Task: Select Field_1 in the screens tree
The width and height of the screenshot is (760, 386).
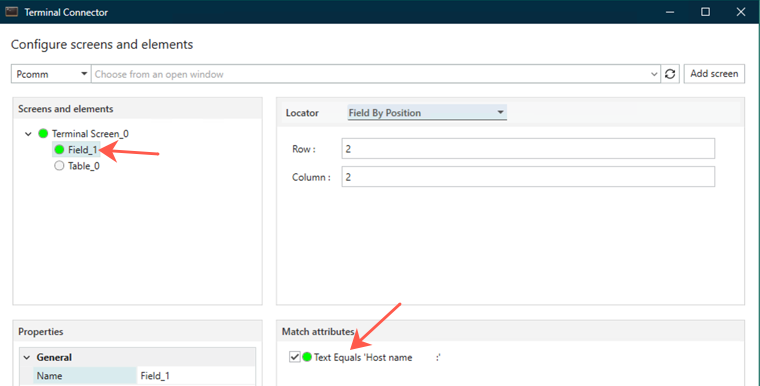Action: [x=82, y=150]
